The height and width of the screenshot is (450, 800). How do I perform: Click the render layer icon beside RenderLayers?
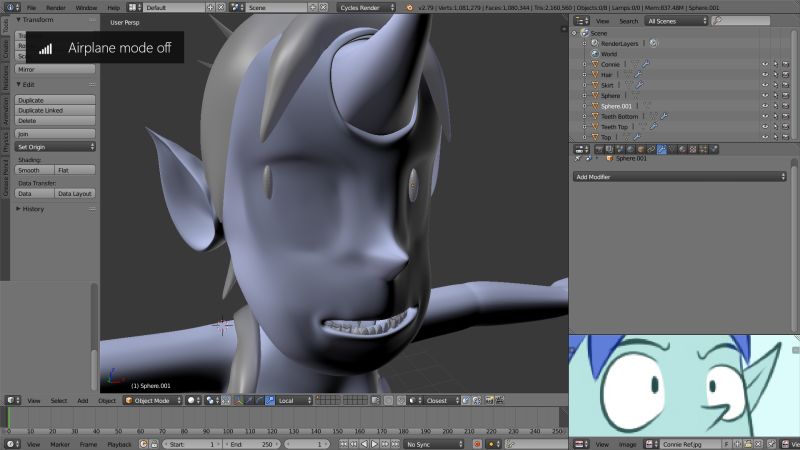click(653, 43)
